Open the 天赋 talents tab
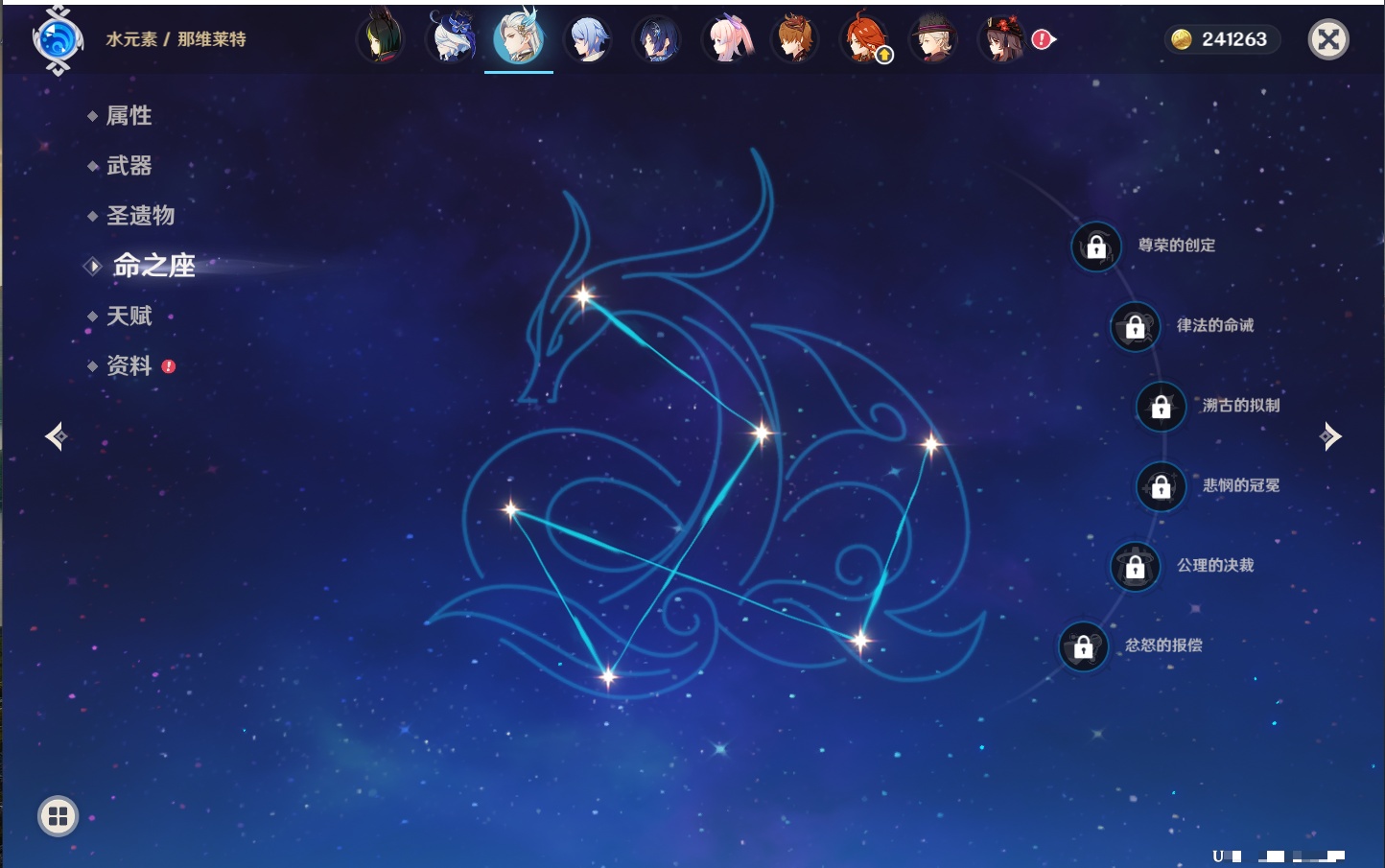Viewport: 1385px width, 868px height. (129, 317)
